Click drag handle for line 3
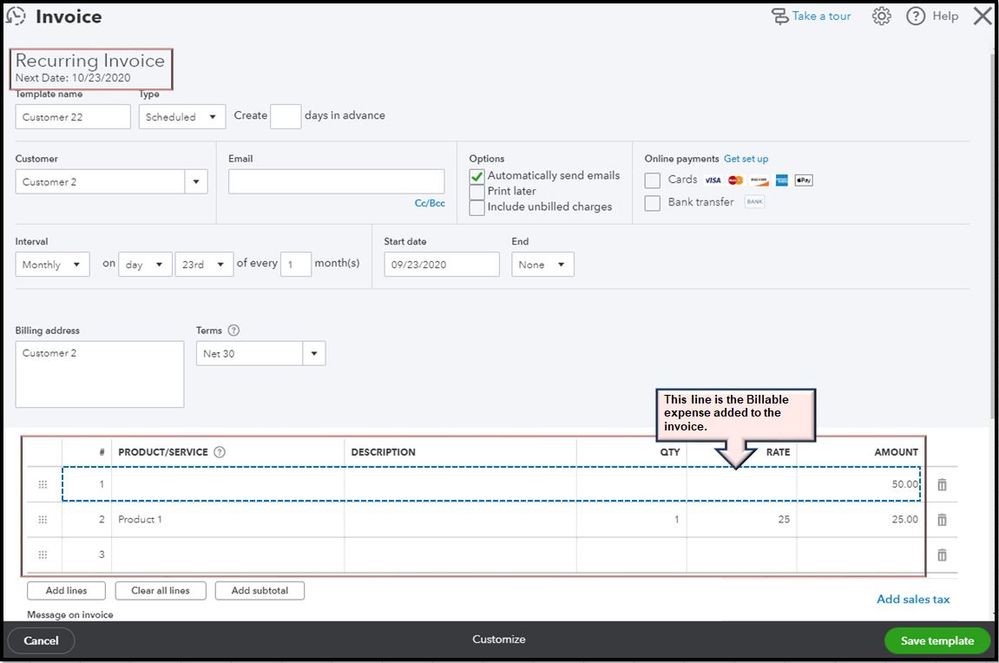Screen dimensions: 999x663 click(43, 554)
